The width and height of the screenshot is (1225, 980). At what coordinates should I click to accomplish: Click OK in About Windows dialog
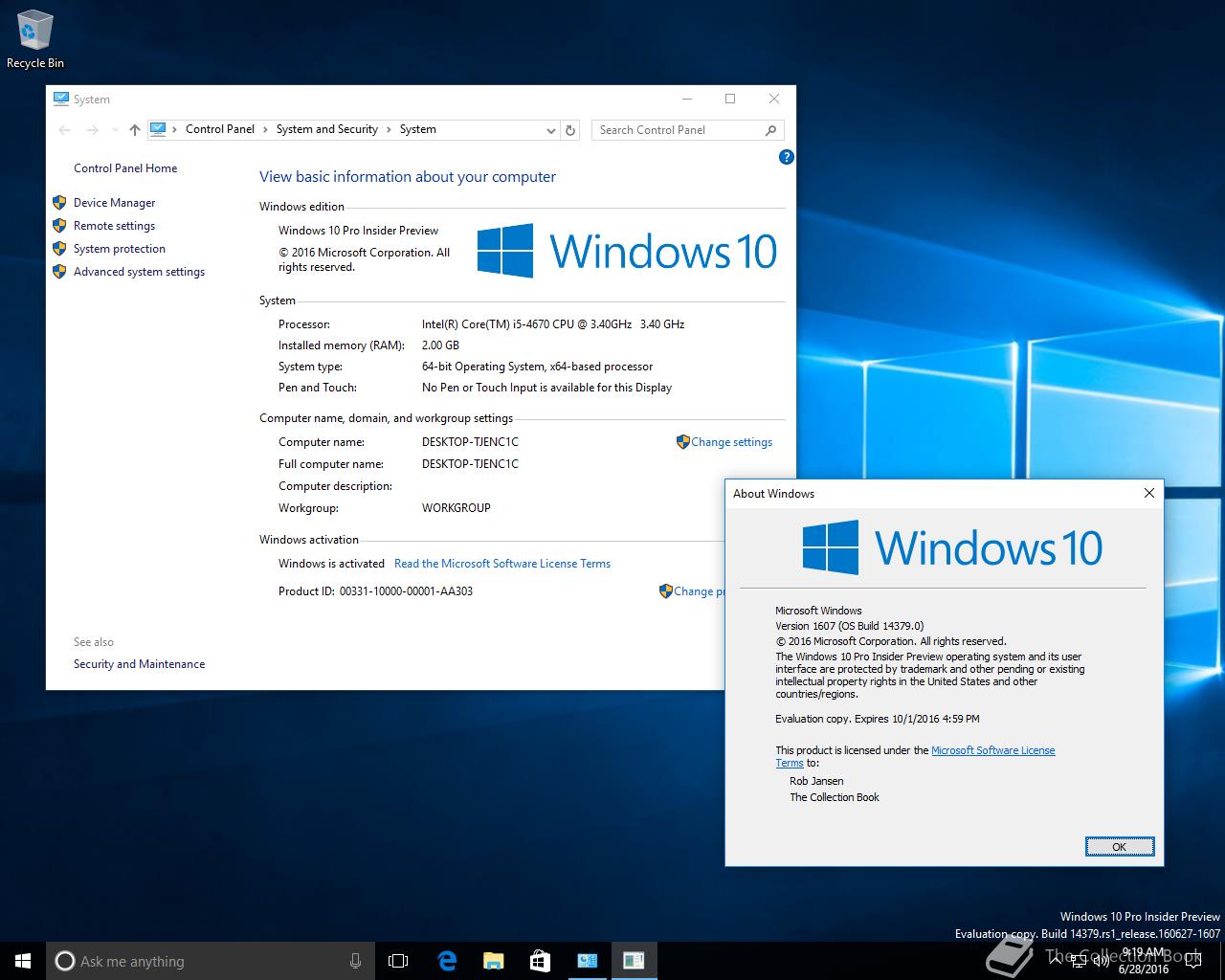coord(1120,847)
